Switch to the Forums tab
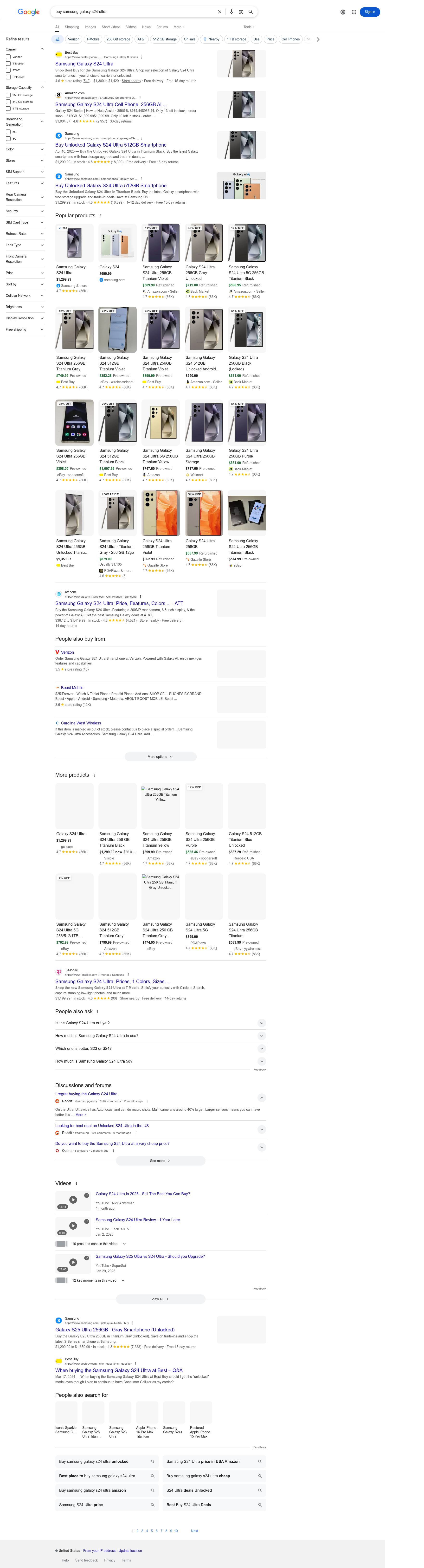 click(162, 27)
